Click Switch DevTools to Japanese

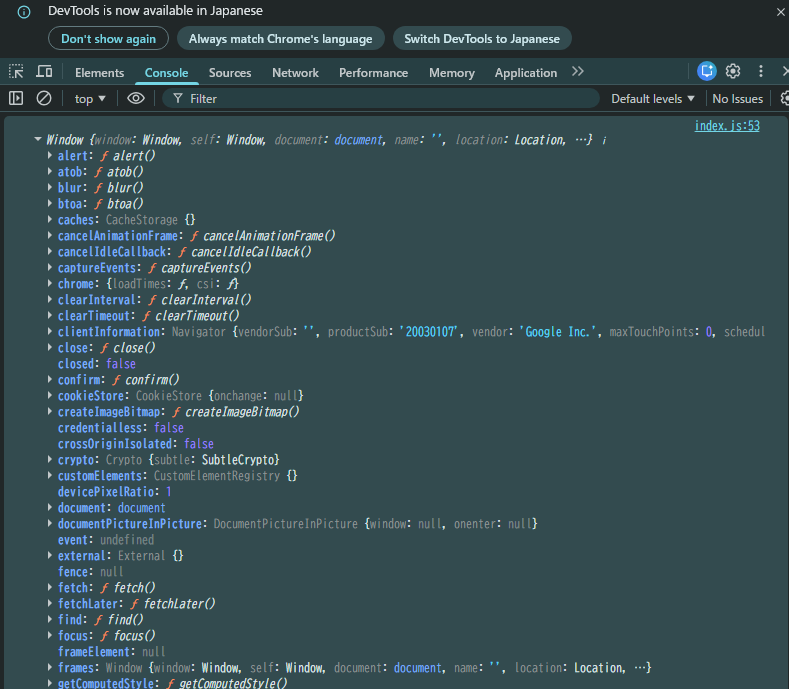pos(482,39)
